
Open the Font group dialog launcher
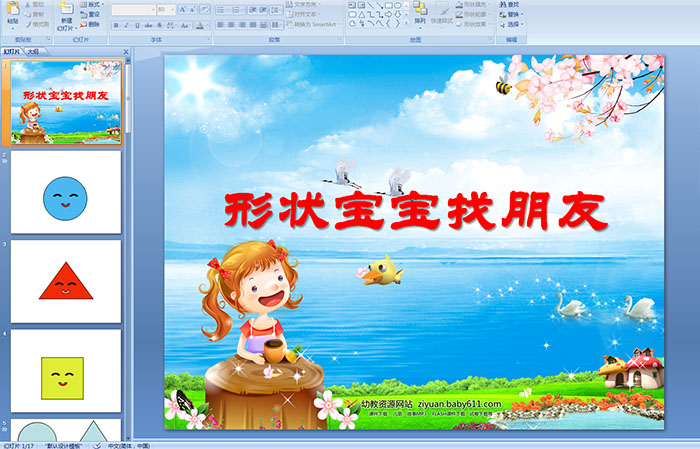(x=208, y=40)
